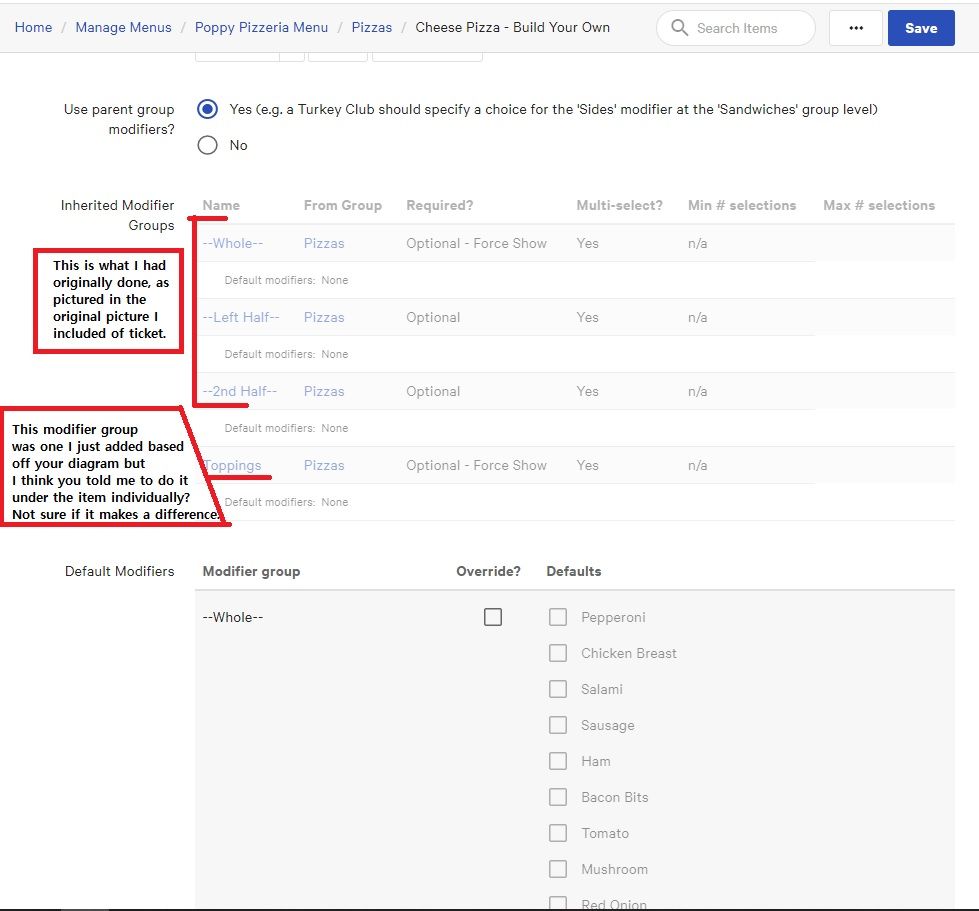This screenshot has width=979, height=911.
Task: Check the Override box for --Whole--
Action: (493, 617)
